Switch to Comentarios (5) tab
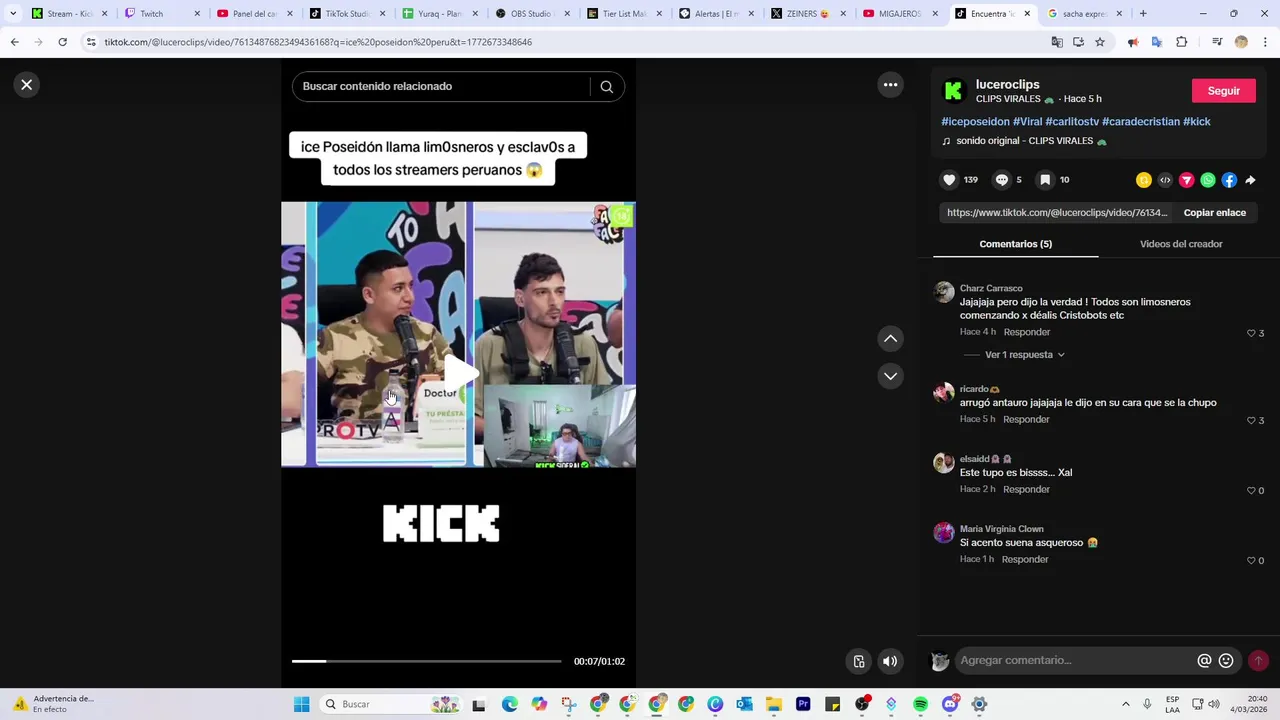 click(1015, 244)
